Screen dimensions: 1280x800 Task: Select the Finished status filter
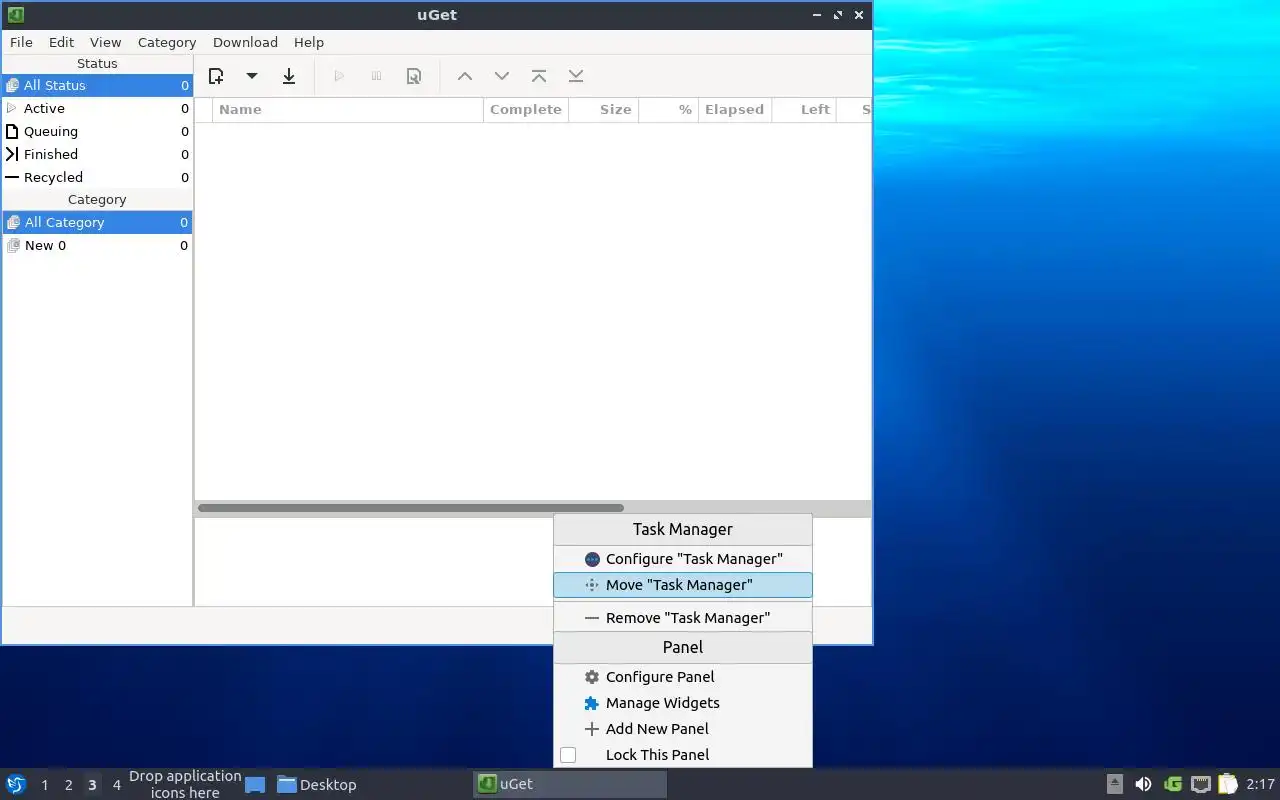pos(97,154)
